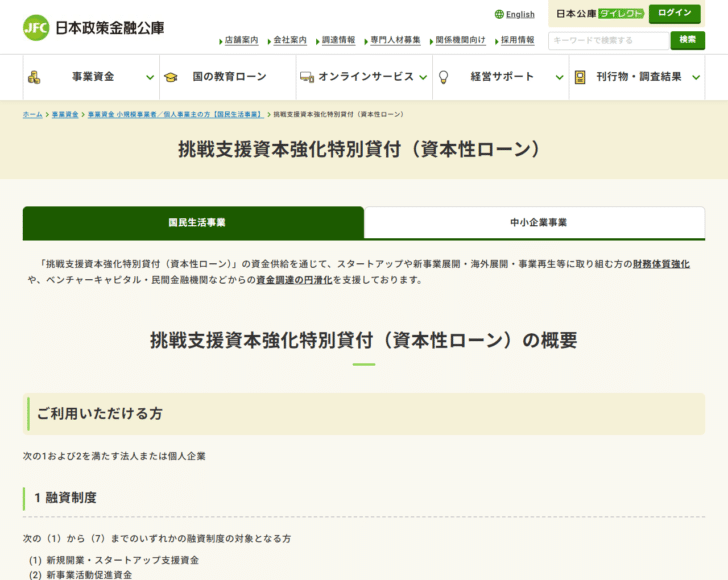Click the 次の1および2を満たす法人または個人企業 text
Image resolution: width=728 pixels, height=580 pixels.
pyautogui.click(x=114, y=456)
